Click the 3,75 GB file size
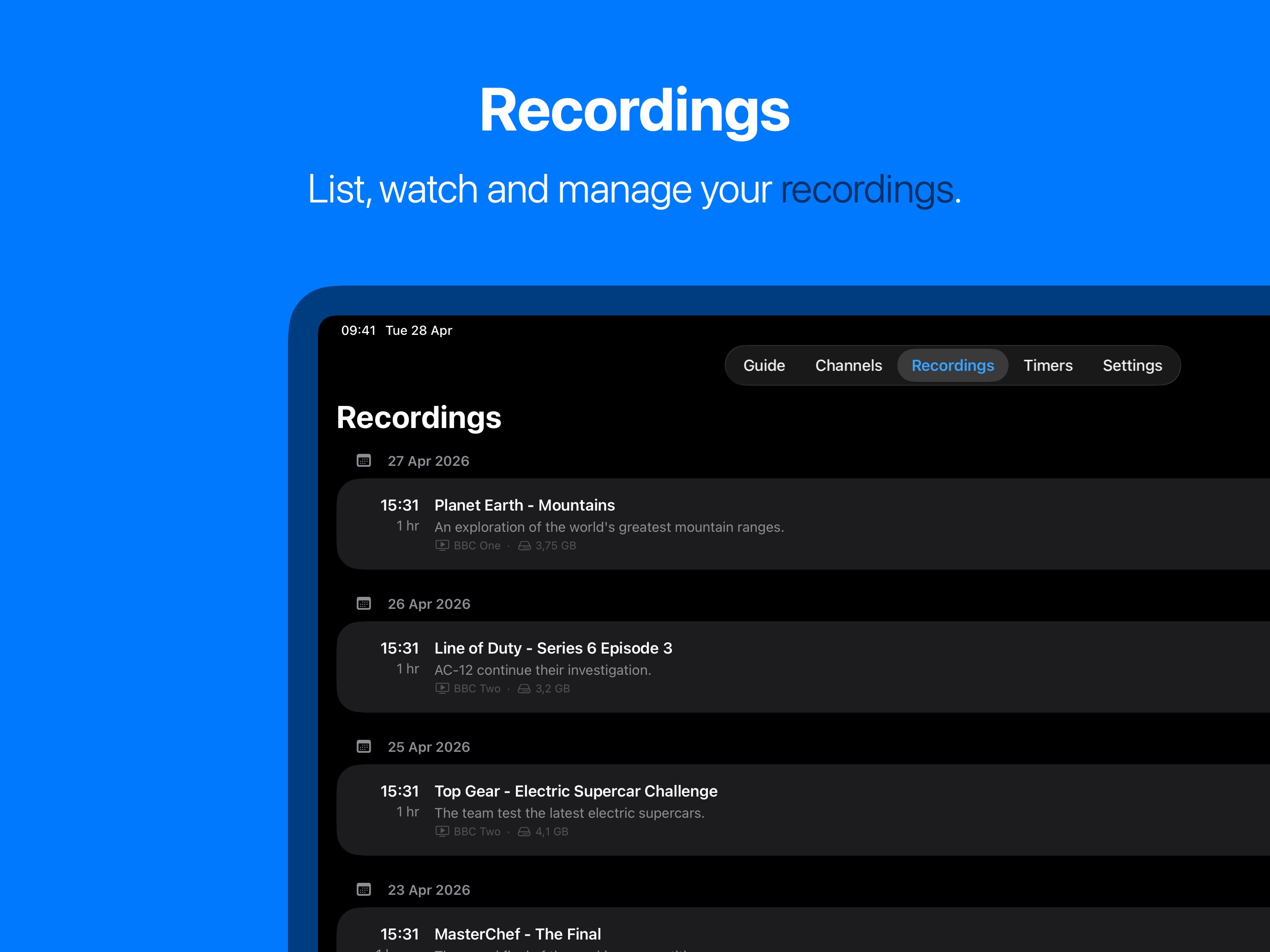Image resolution: width=1270 pixels, height=952 pixels. tap(556, 546)
